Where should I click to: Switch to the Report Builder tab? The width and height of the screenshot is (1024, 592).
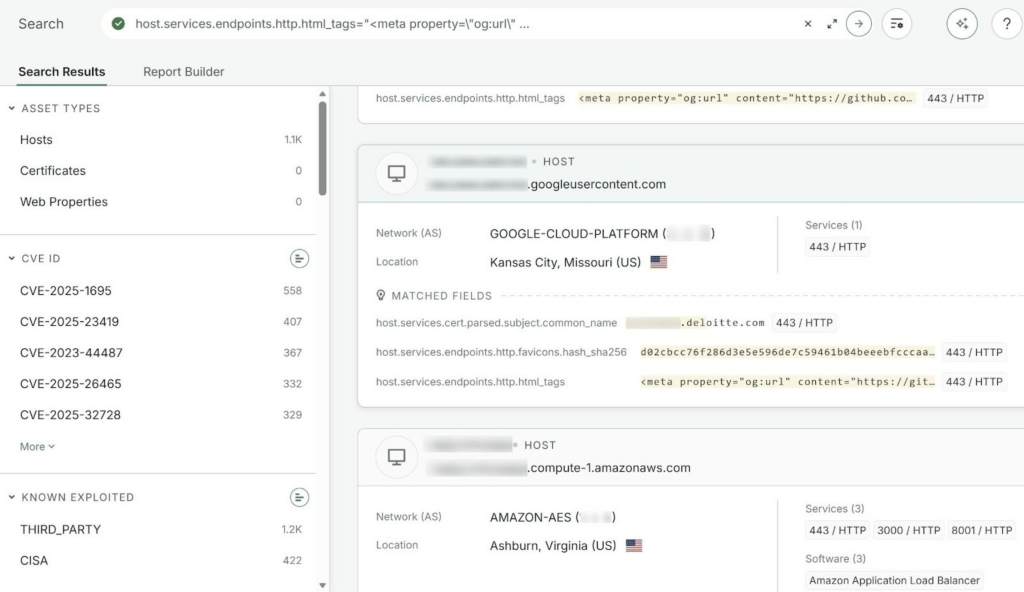183,71
